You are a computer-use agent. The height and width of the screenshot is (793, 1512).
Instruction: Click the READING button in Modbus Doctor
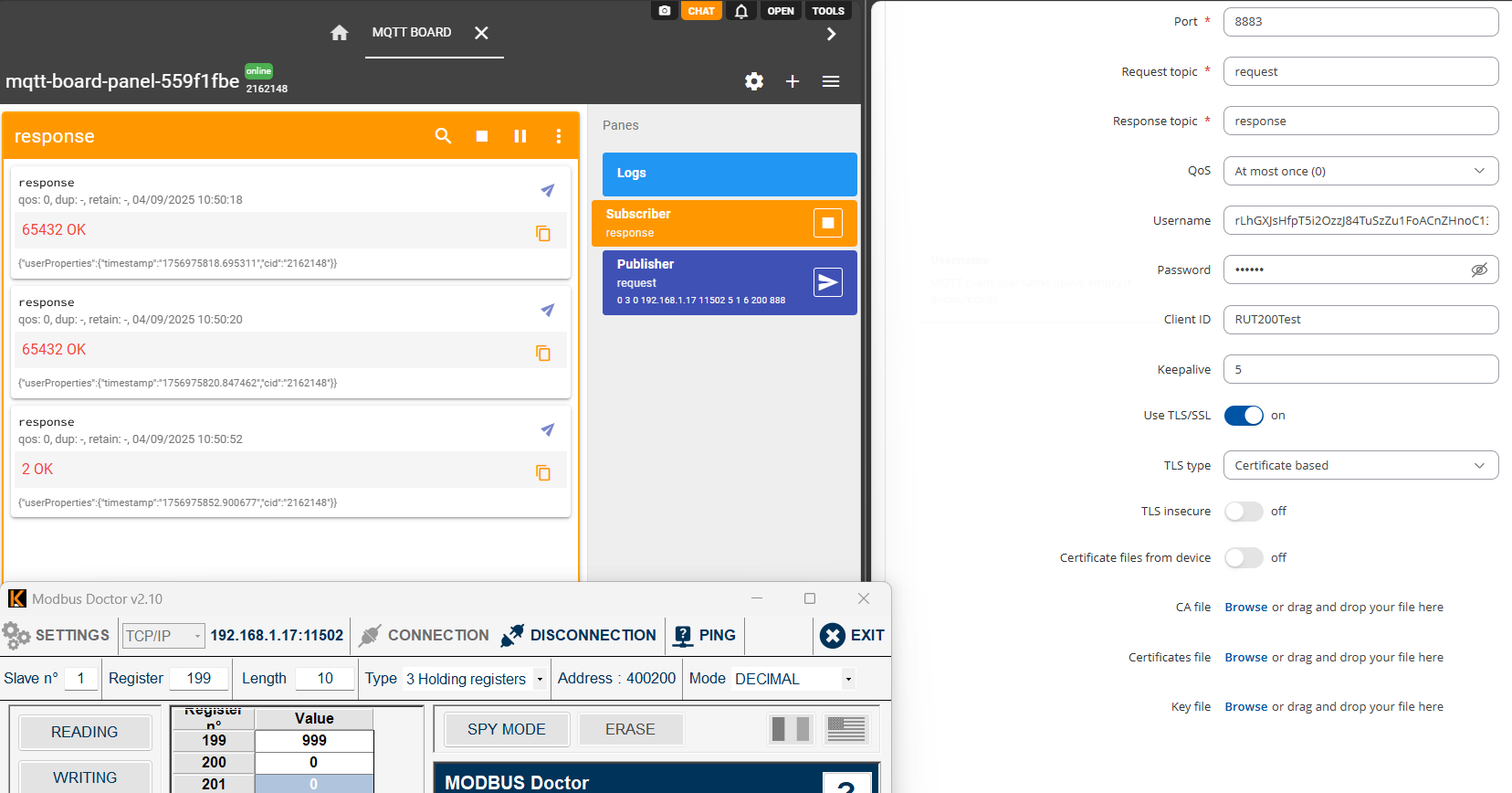click(x=85, y=732)
